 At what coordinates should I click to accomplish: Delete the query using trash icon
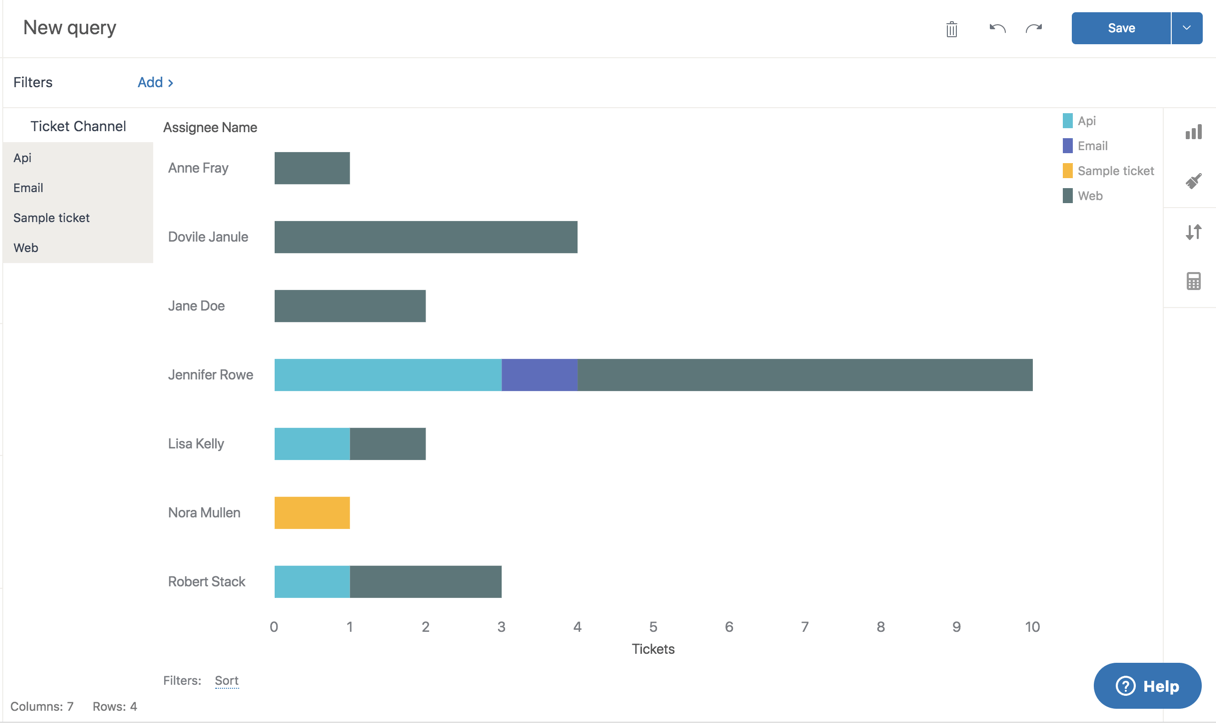(951, 28)
